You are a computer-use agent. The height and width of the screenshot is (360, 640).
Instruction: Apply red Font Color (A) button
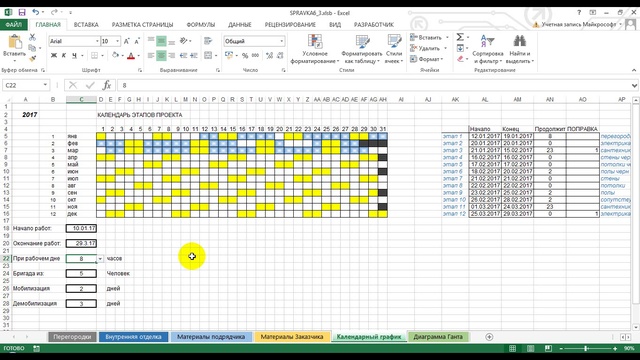point(131,56)
